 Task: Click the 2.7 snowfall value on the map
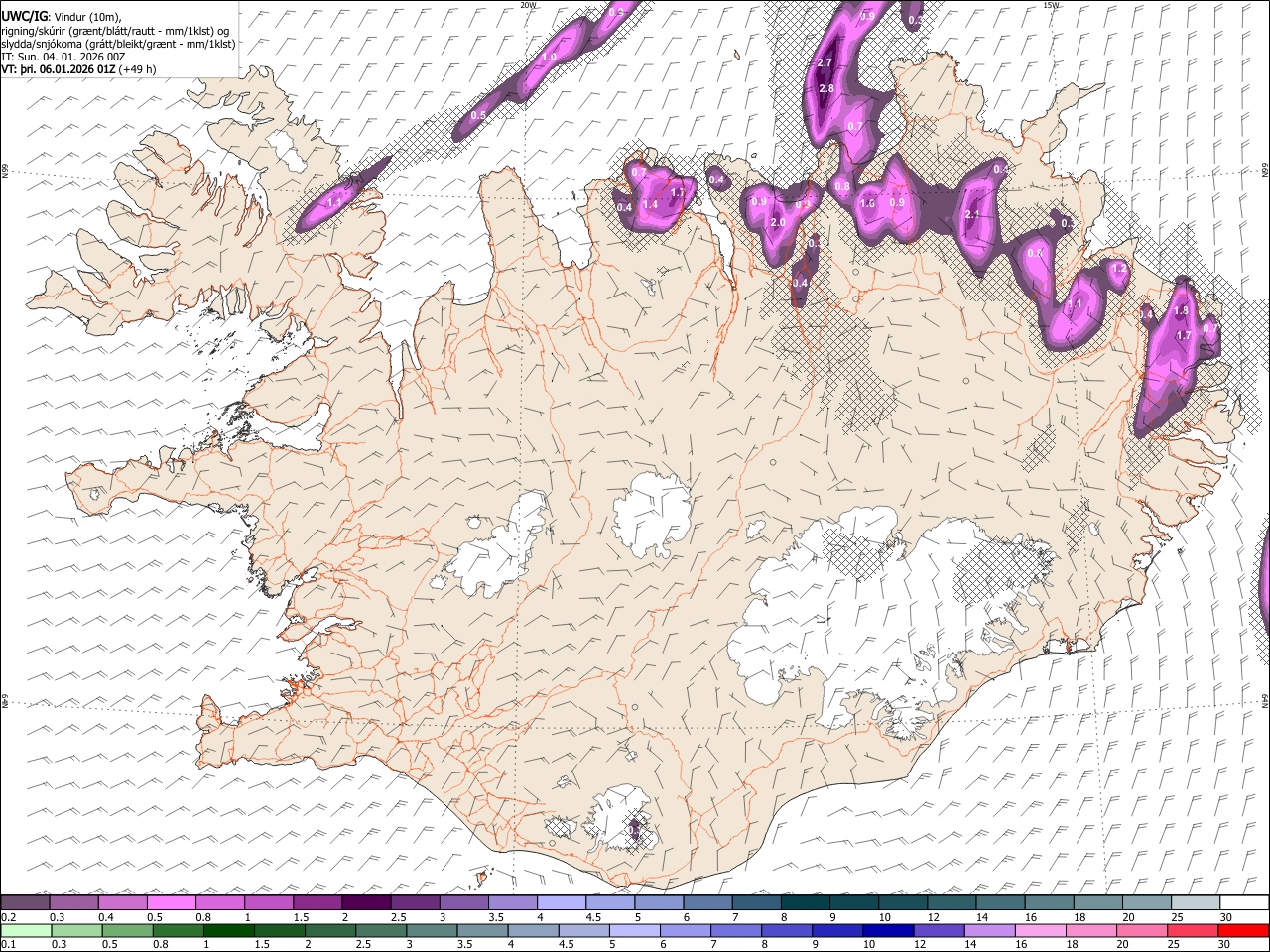[824, 63]
